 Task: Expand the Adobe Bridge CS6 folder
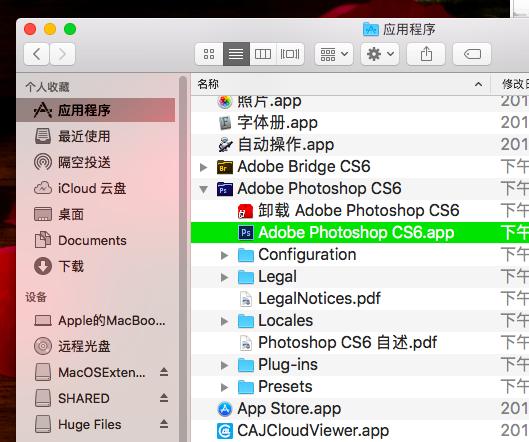click(203, 167)
